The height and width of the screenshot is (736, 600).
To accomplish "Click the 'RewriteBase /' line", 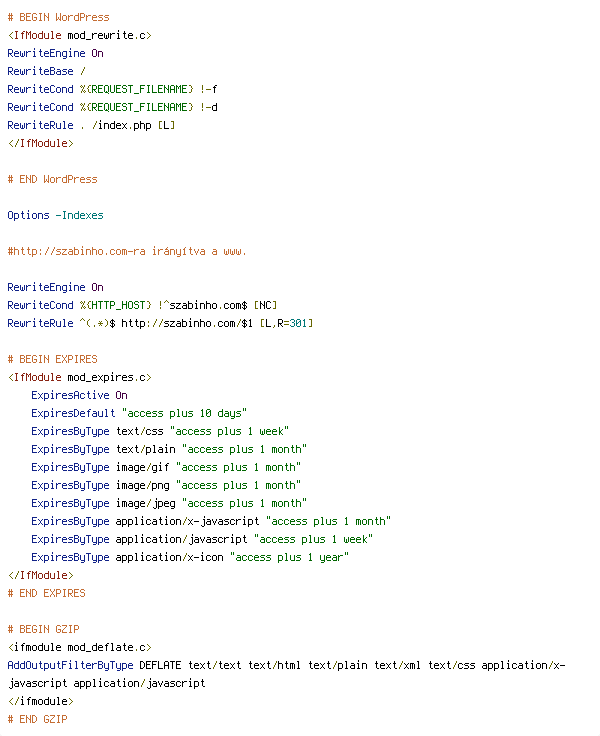I will [46, 71].
